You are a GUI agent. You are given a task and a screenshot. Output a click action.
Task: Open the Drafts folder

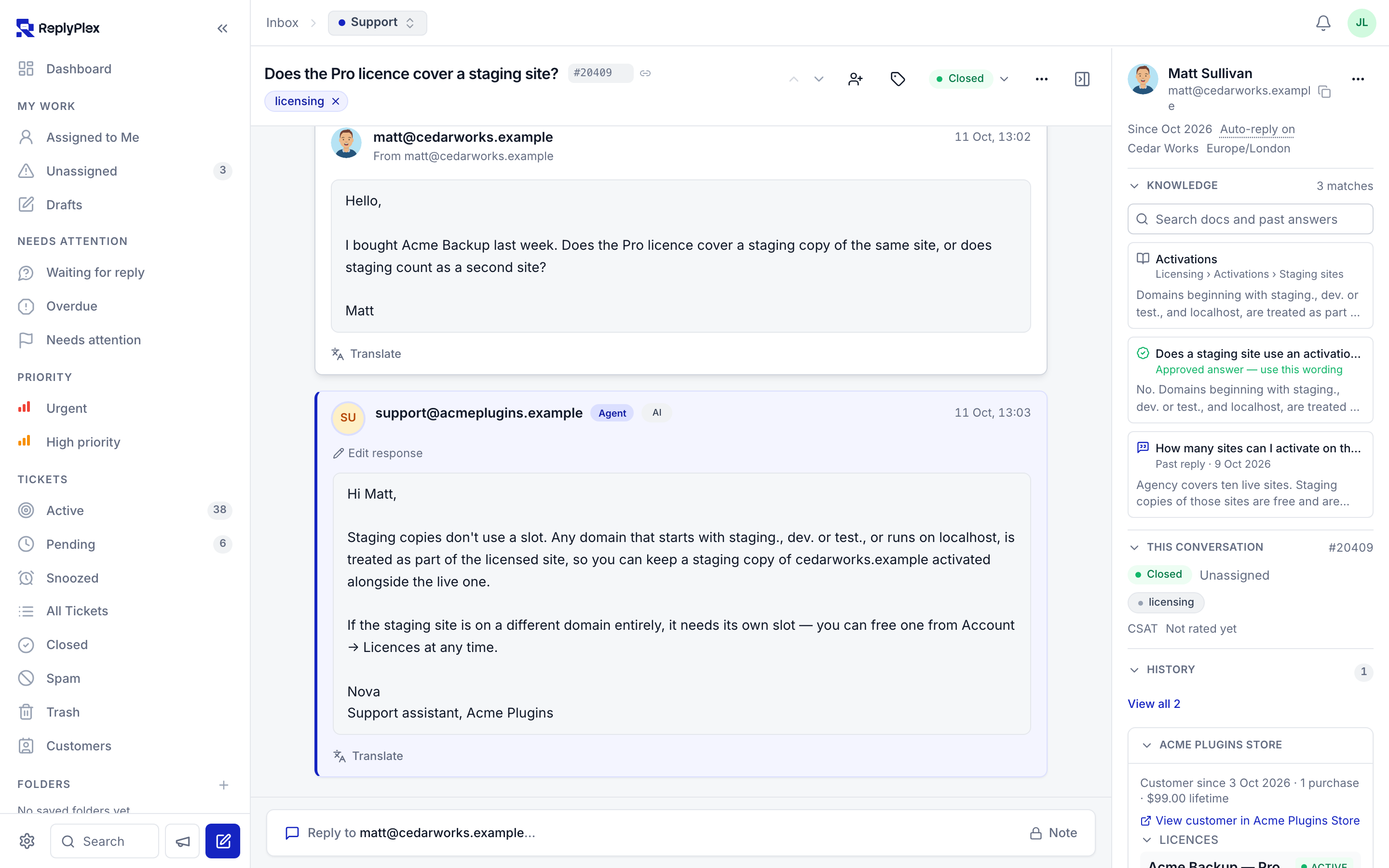tap(124, 204)
